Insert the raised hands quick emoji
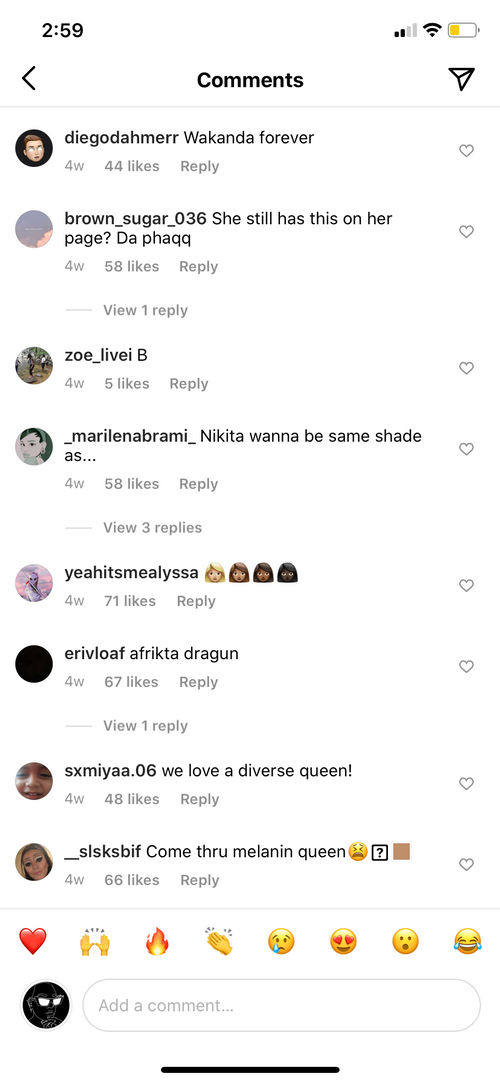The width and height of the screenshot is (500, 1082). point(94,941)
